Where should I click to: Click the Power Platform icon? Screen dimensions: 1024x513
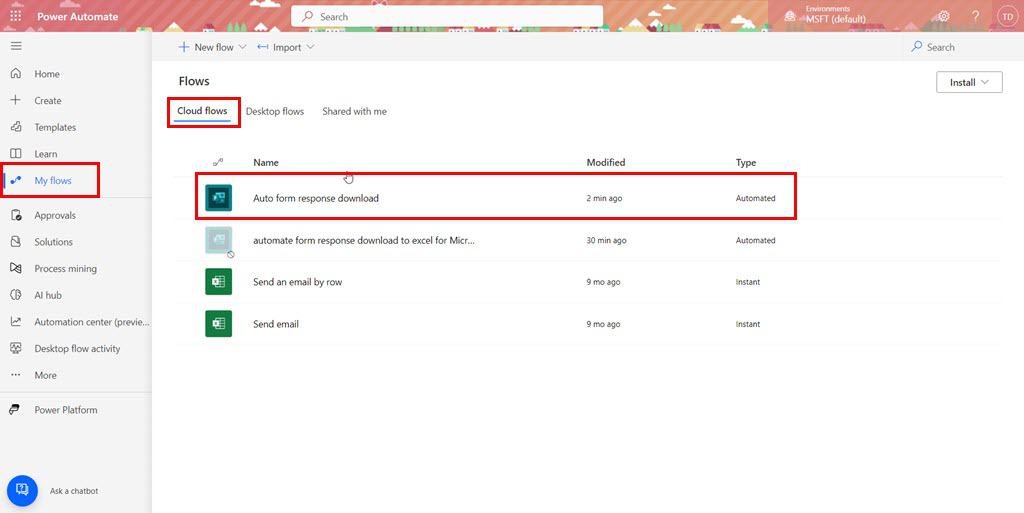14,409
